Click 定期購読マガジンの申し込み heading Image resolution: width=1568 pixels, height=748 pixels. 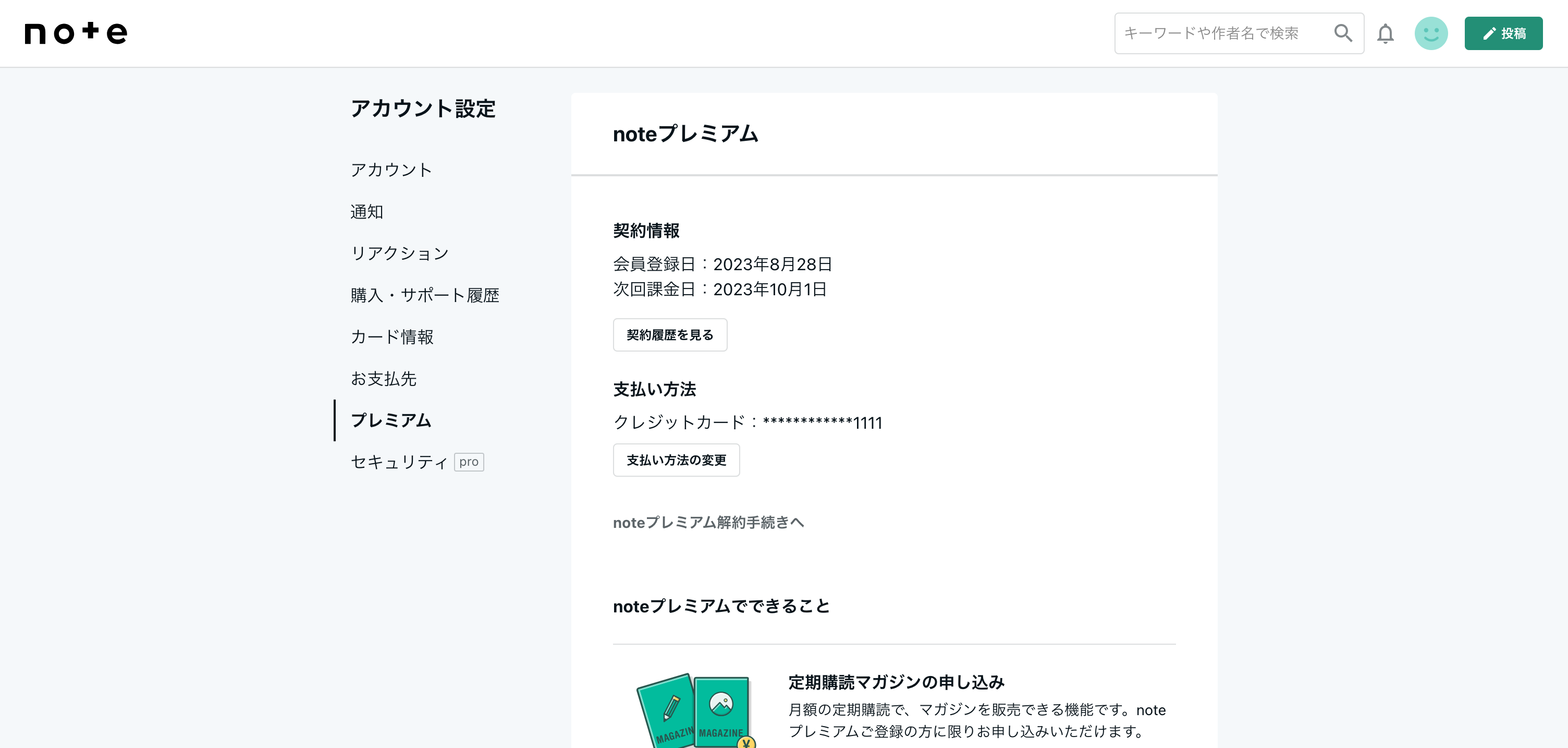point(896,682)
